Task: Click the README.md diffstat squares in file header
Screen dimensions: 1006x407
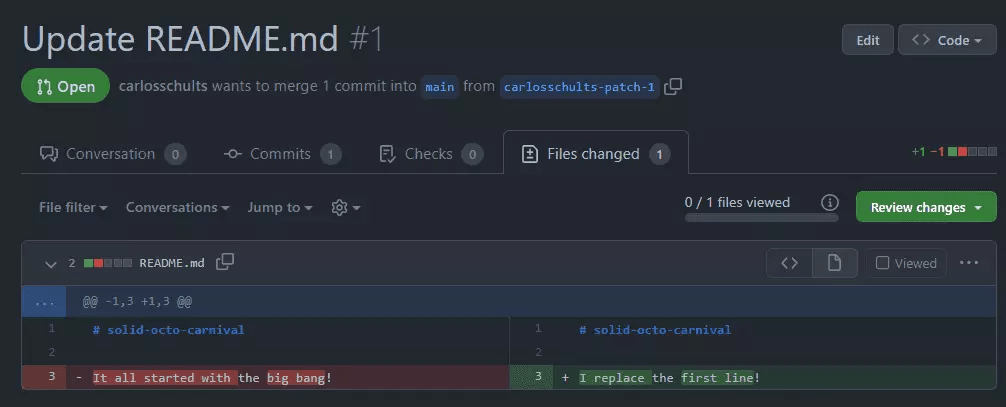Action: tap(108, 263)
